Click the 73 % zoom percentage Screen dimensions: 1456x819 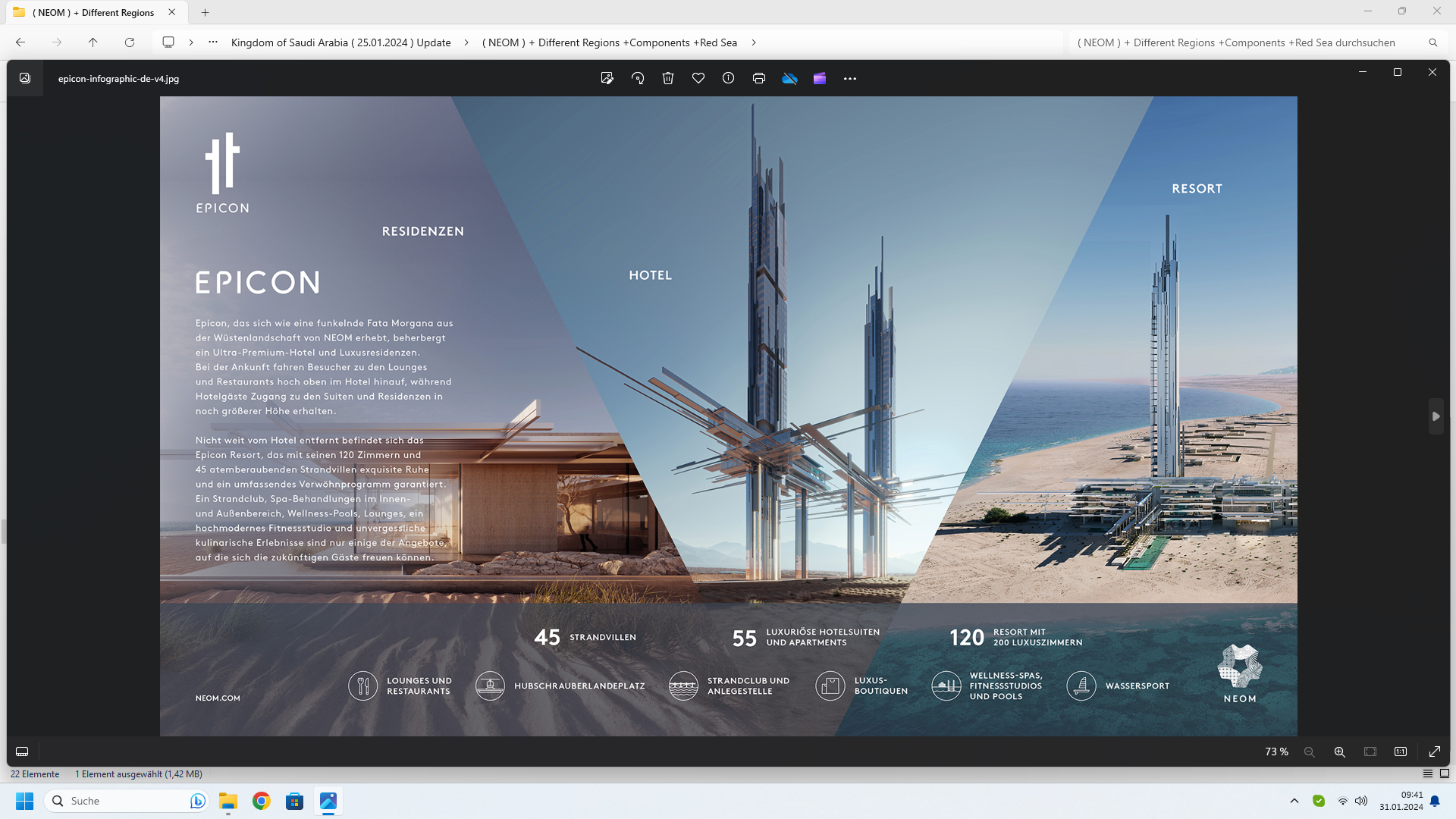1276,752
